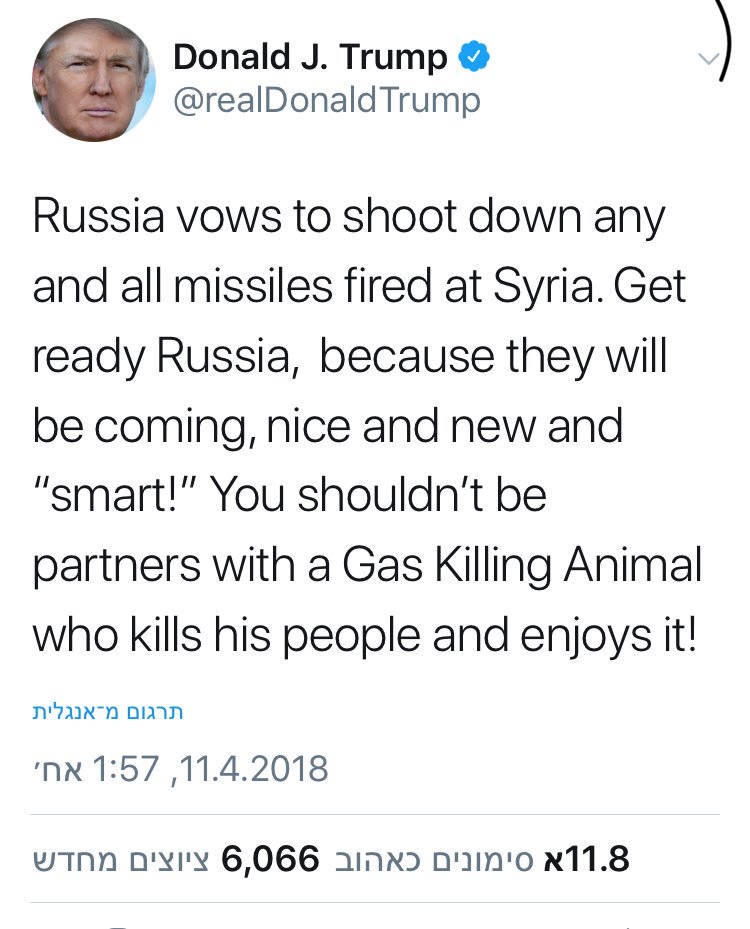750x929 pixels.
Task: Click the 'Get ready Russia' text line
Action: pyautogui.click(x=349, y=357)
